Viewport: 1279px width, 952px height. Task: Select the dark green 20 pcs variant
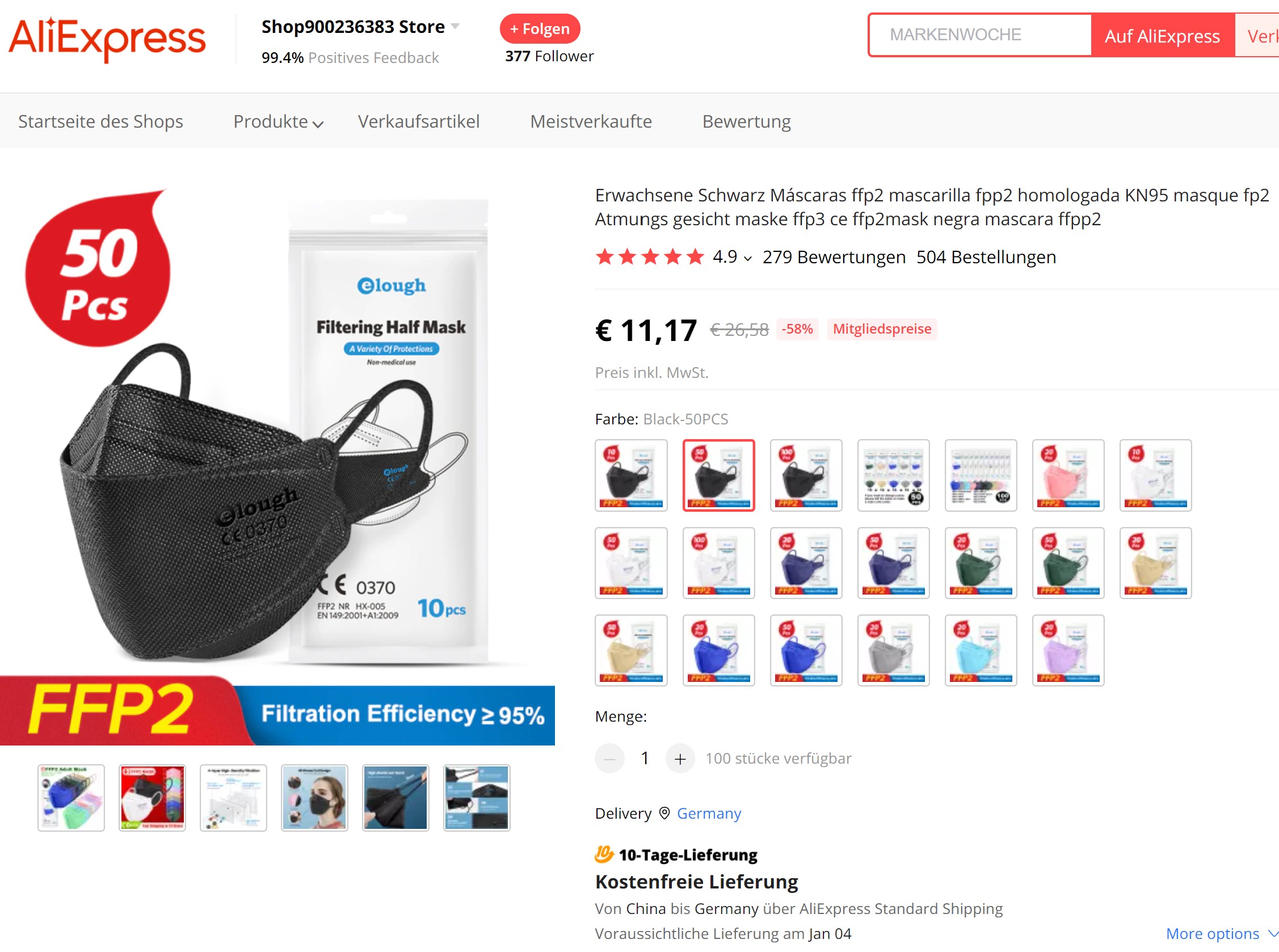click(981, 563)
